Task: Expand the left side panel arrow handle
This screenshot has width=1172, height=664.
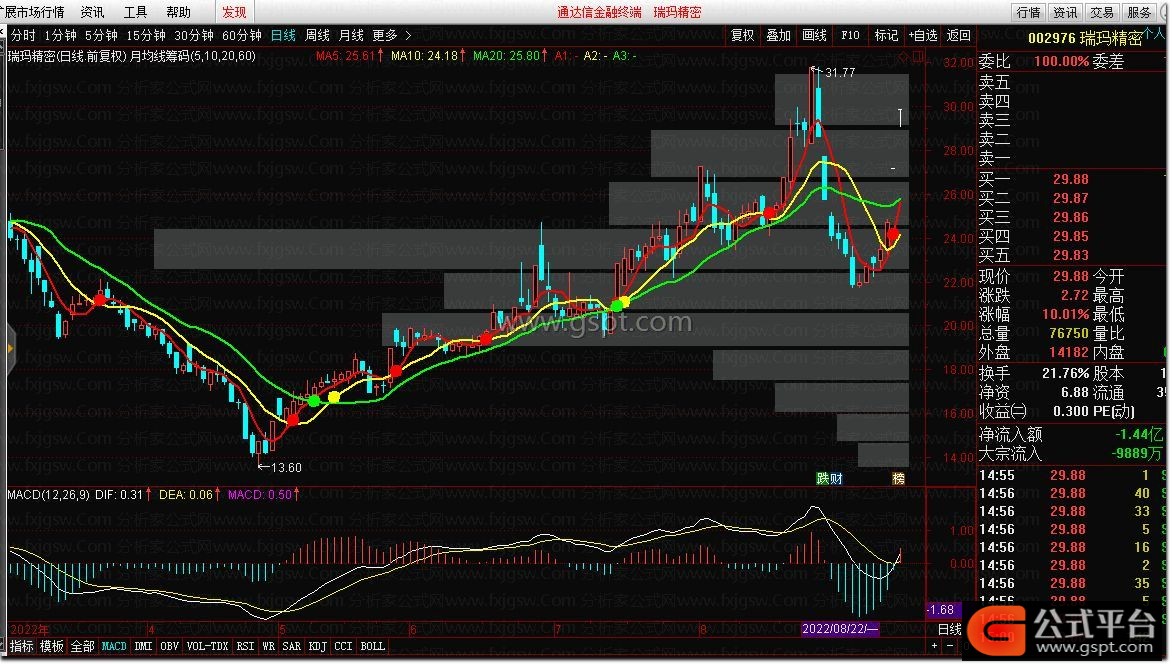Action: [x=10, y=348]
